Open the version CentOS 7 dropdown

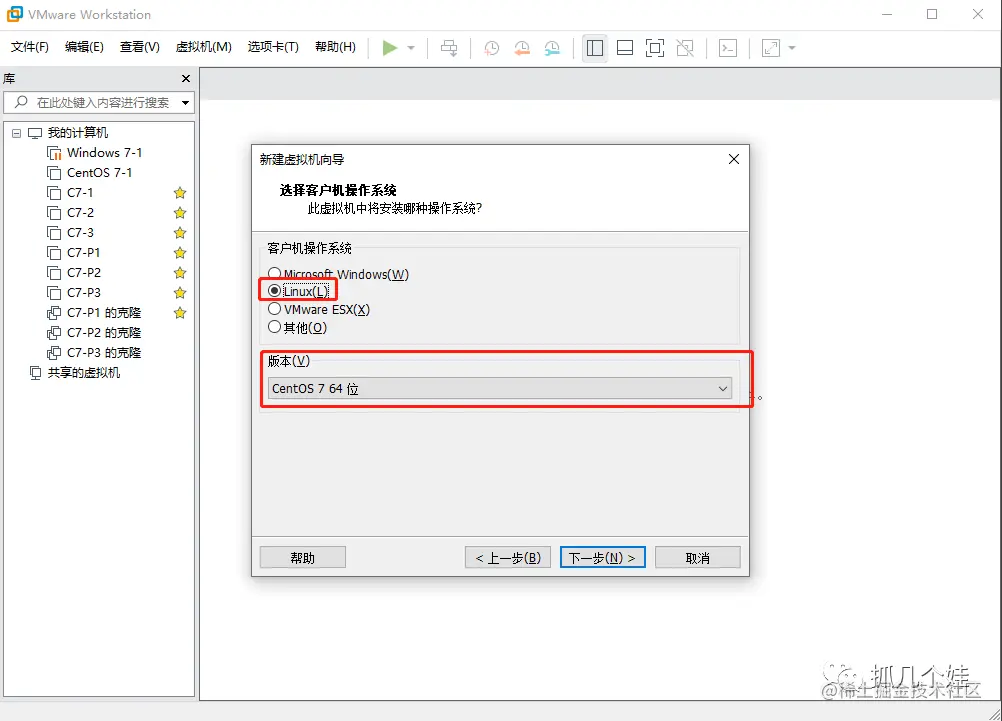point(500,389)
